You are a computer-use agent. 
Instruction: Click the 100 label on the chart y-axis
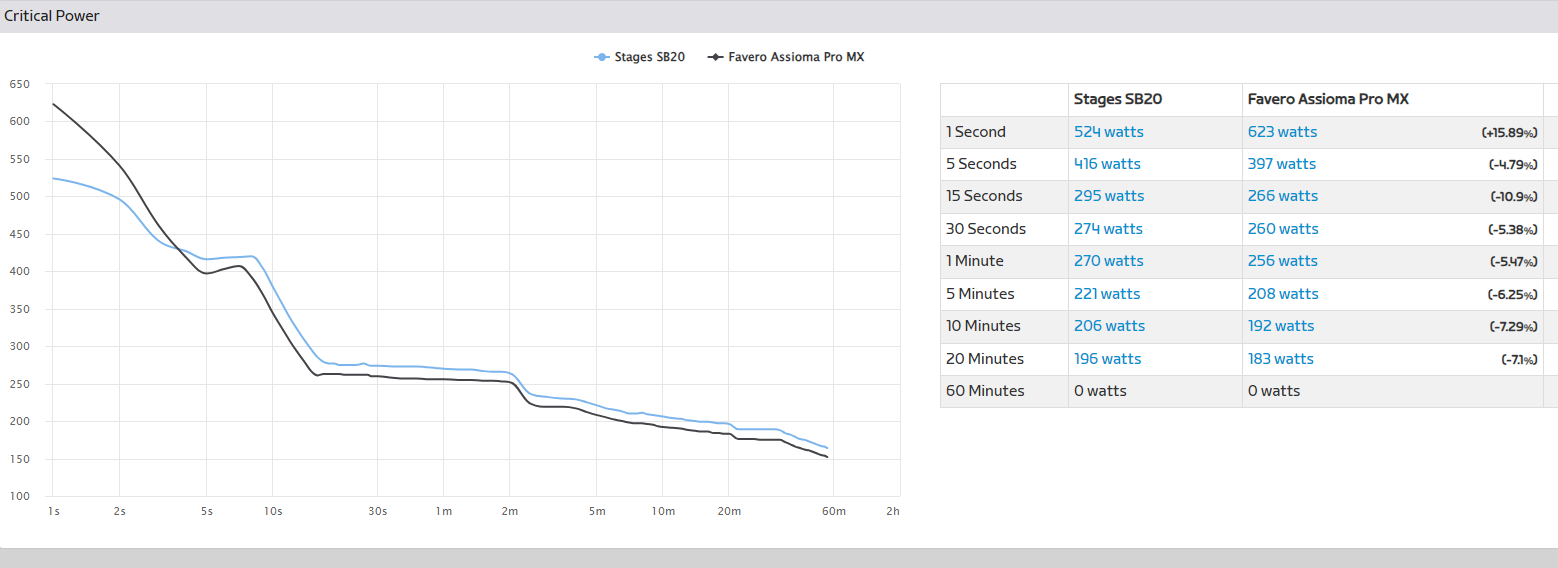(x=19, y=497)
